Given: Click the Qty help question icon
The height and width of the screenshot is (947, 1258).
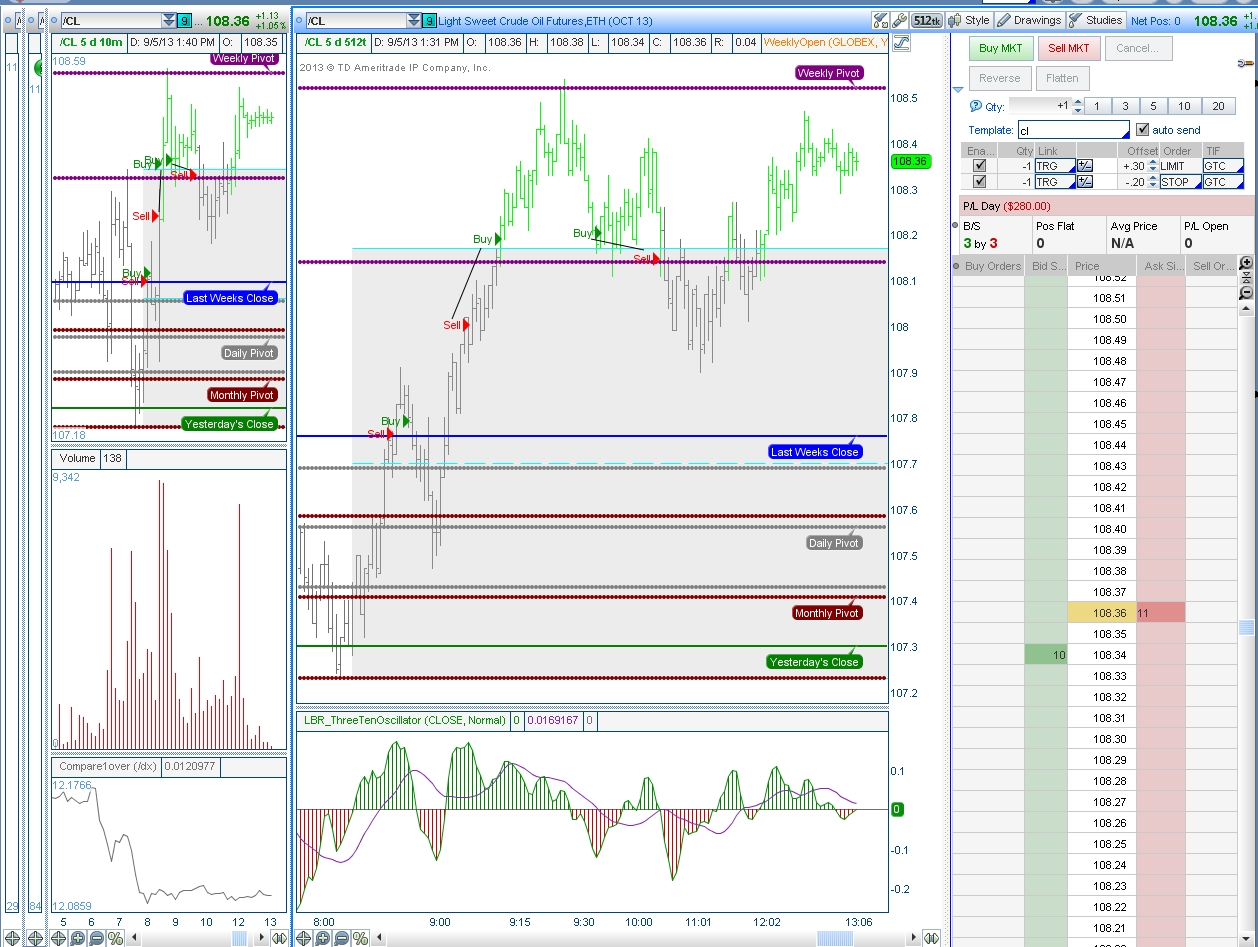Looking at the screenshot, I should click(976, 106).
